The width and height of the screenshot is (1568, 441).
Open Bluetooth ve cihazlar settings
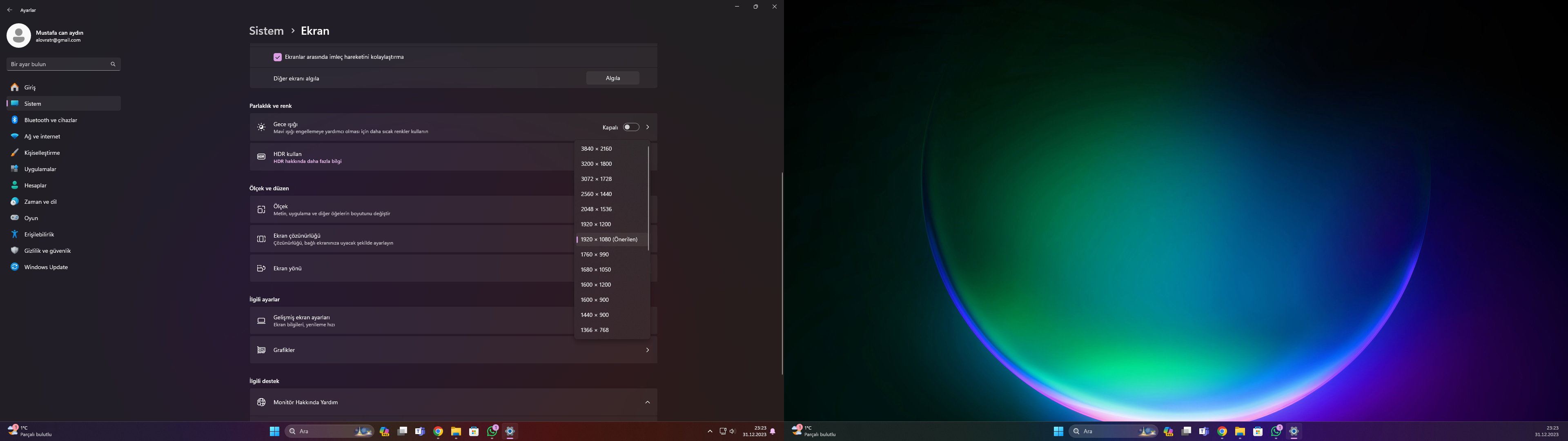(63, 120)
